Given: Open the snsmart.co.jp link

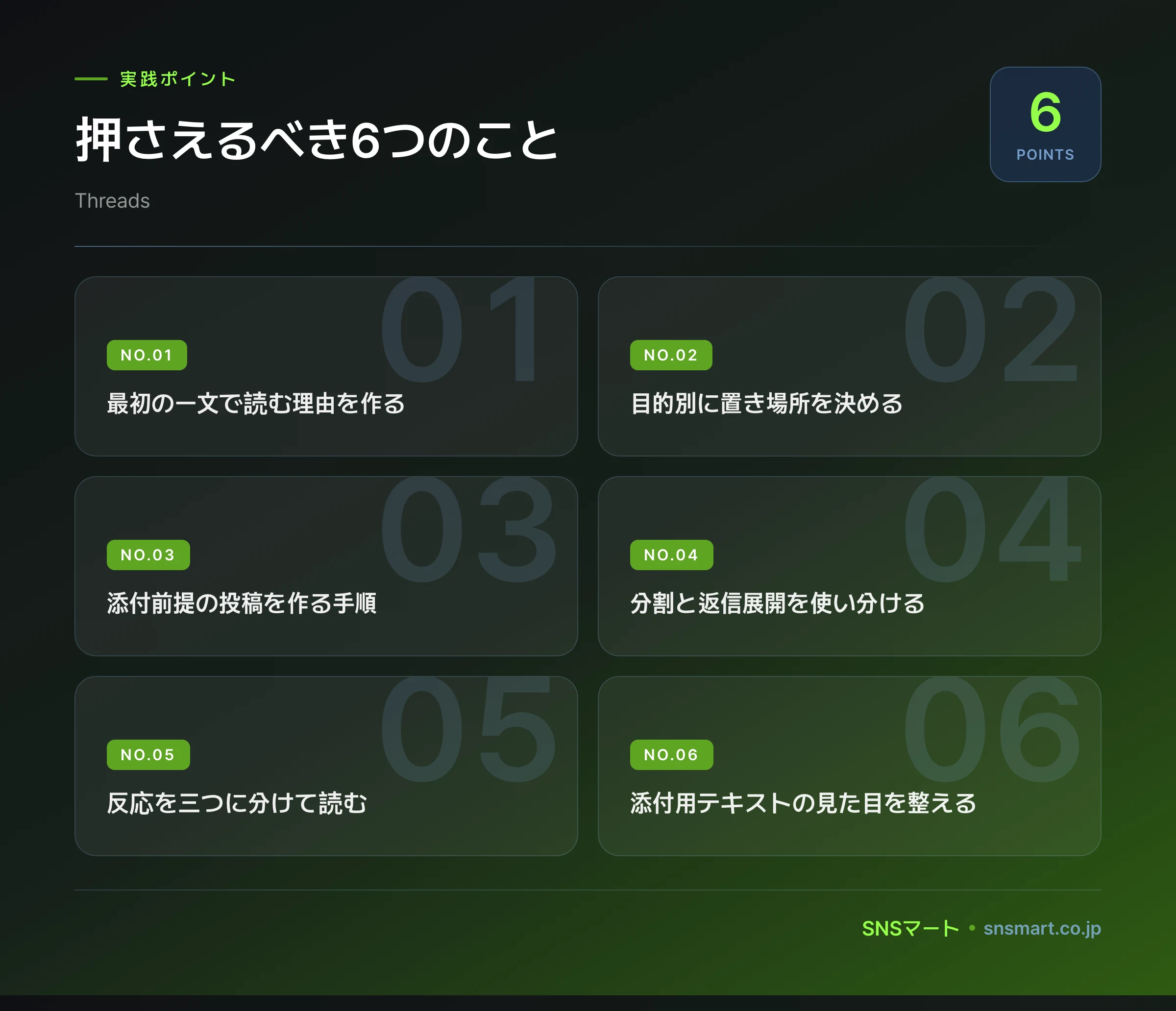Looking at the screenshot, I should pyautogui.click(x=1042, y=928).
